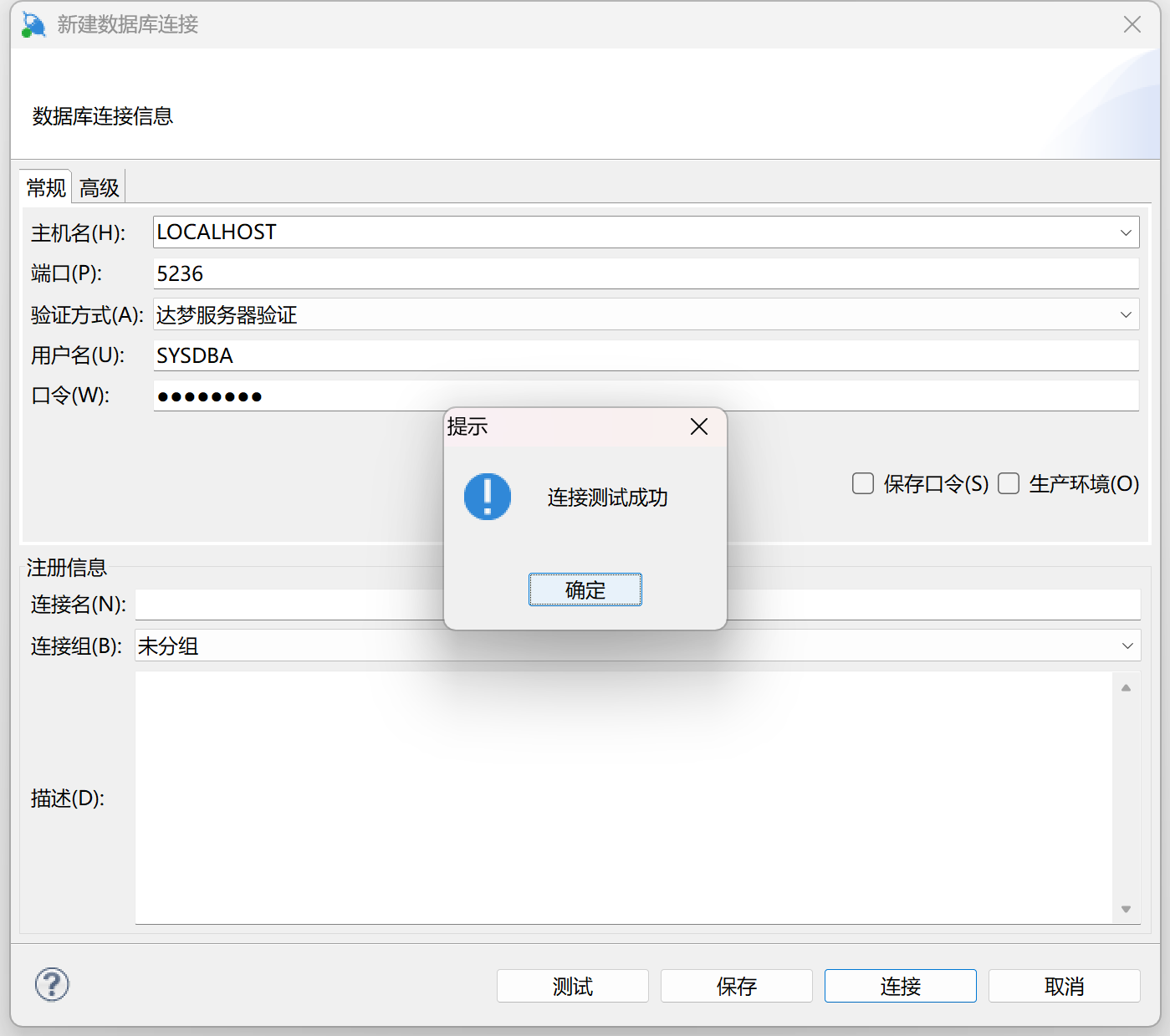Click the 描述 scrollbar down arrow
Viewport: 1170px width, 1036px height.
coord(1126,909)
